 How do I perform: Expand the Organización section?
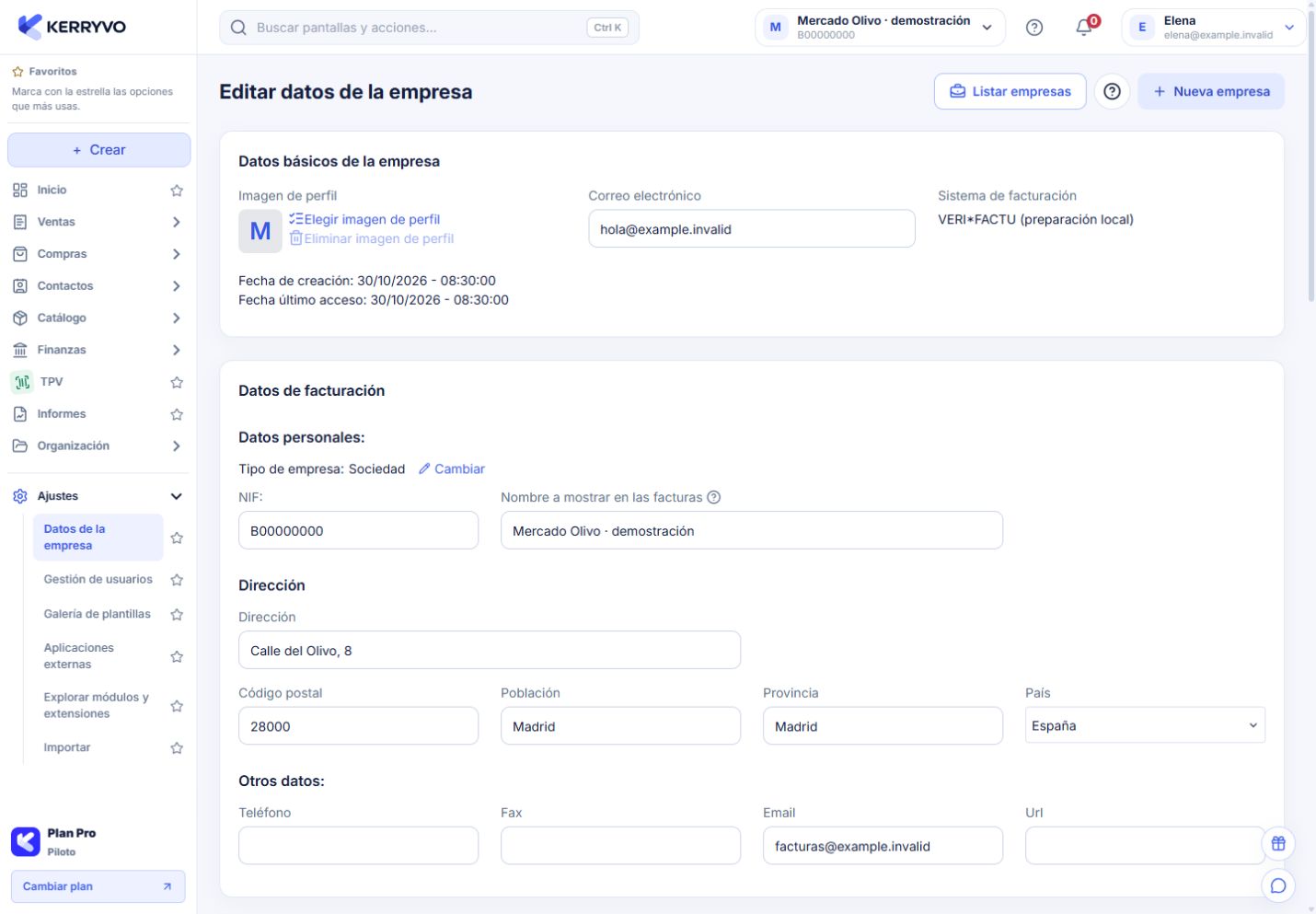click(177, 446)
